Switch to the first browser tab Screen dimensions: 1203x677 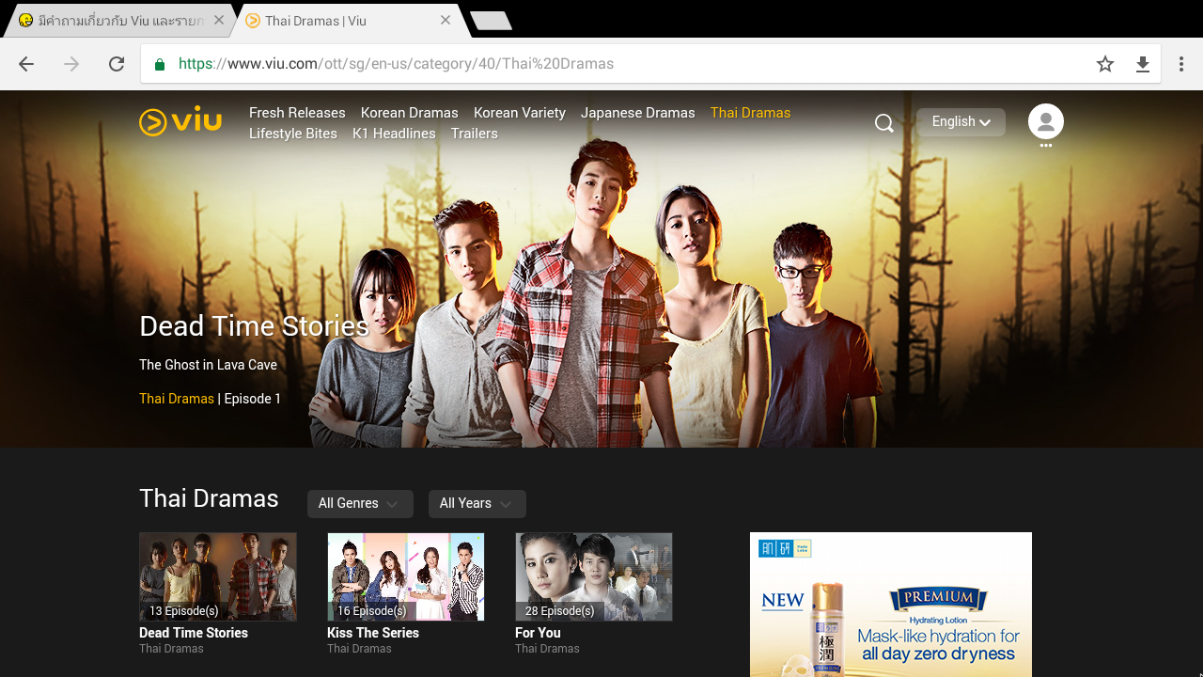coord(118,20)
